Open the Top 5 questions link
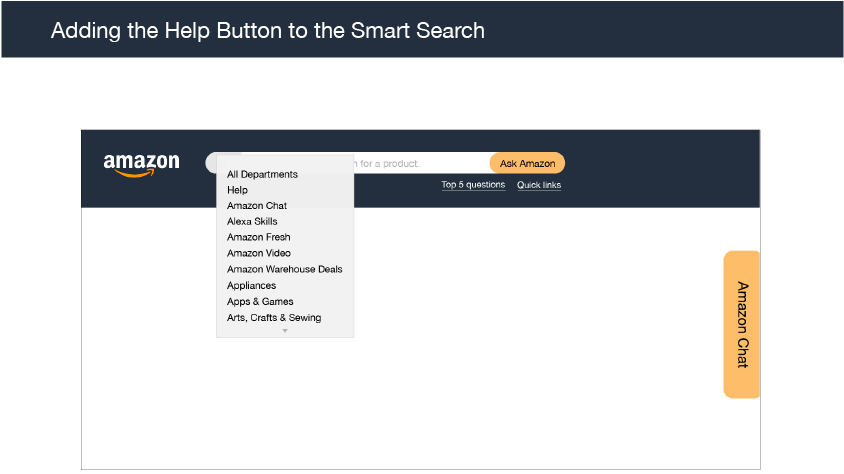844x474 pixels. click(473, 185)
